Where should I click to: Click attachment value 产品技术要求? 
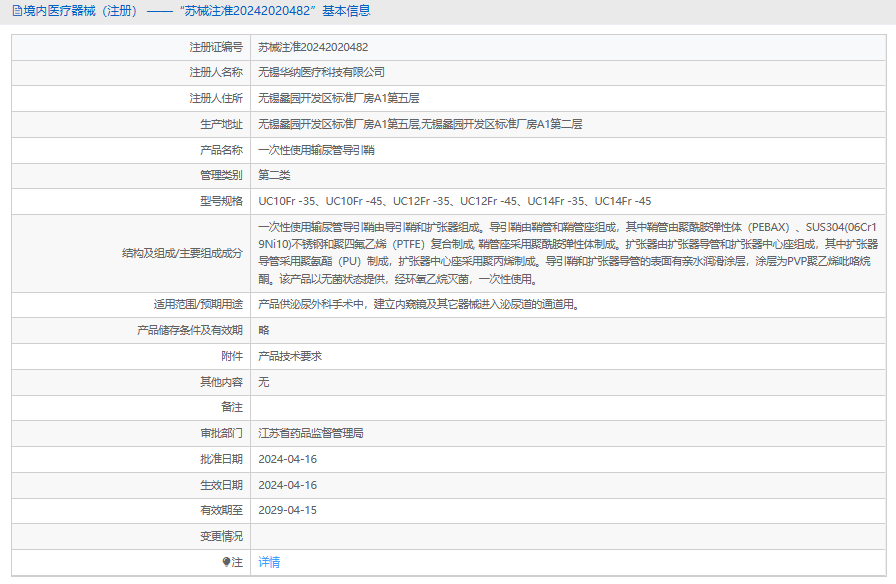[x=290, y=356]
